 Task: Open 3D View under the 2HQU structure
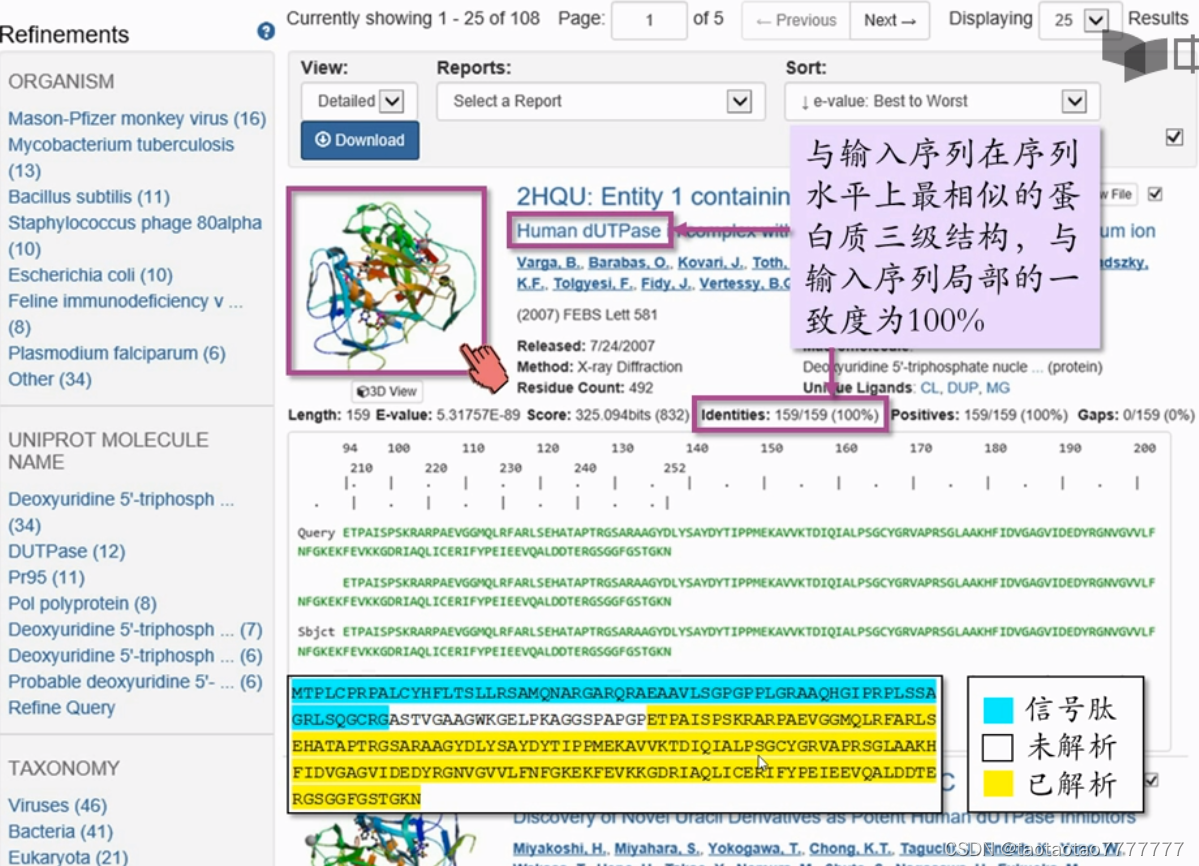pos(388,391)
